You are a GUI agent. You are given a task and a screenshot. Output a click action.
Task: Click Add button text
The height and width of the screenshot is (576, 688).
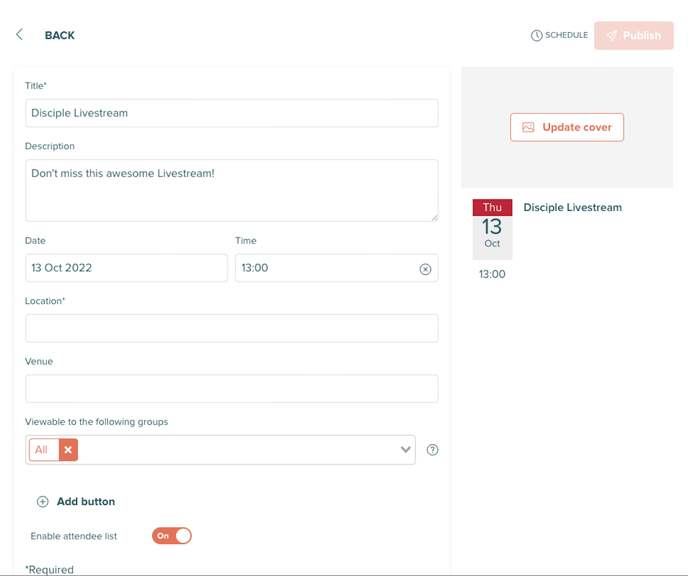coord(86,501)
